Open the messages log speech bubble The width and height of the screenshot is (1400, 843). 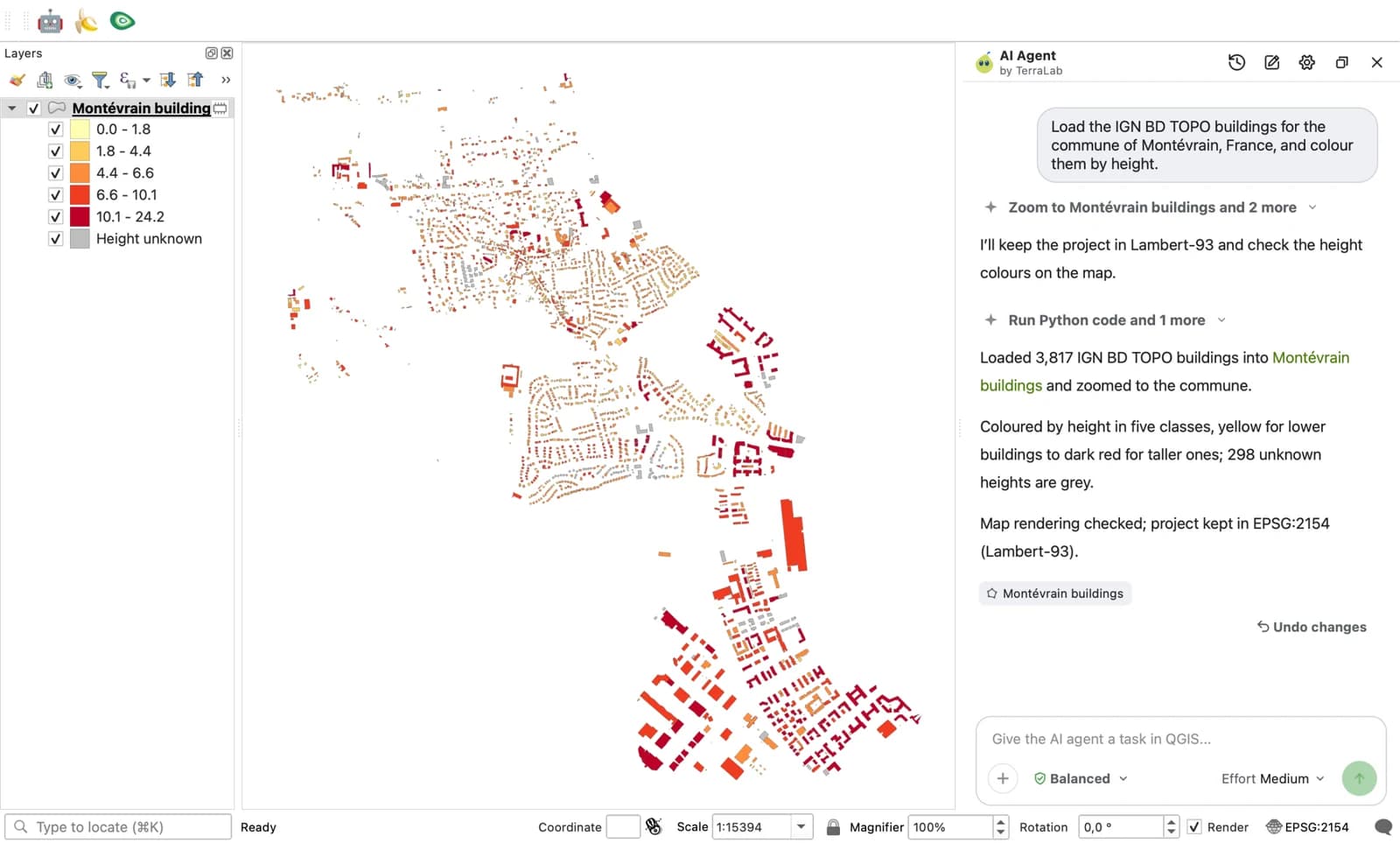pyautogui.click(x=1382, y=826)
